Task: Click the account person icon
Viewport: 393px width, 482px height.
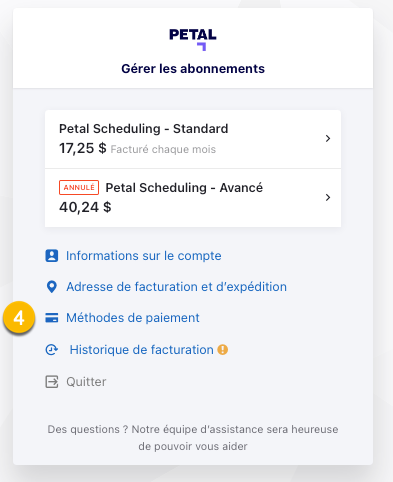Action: [52, 256]
